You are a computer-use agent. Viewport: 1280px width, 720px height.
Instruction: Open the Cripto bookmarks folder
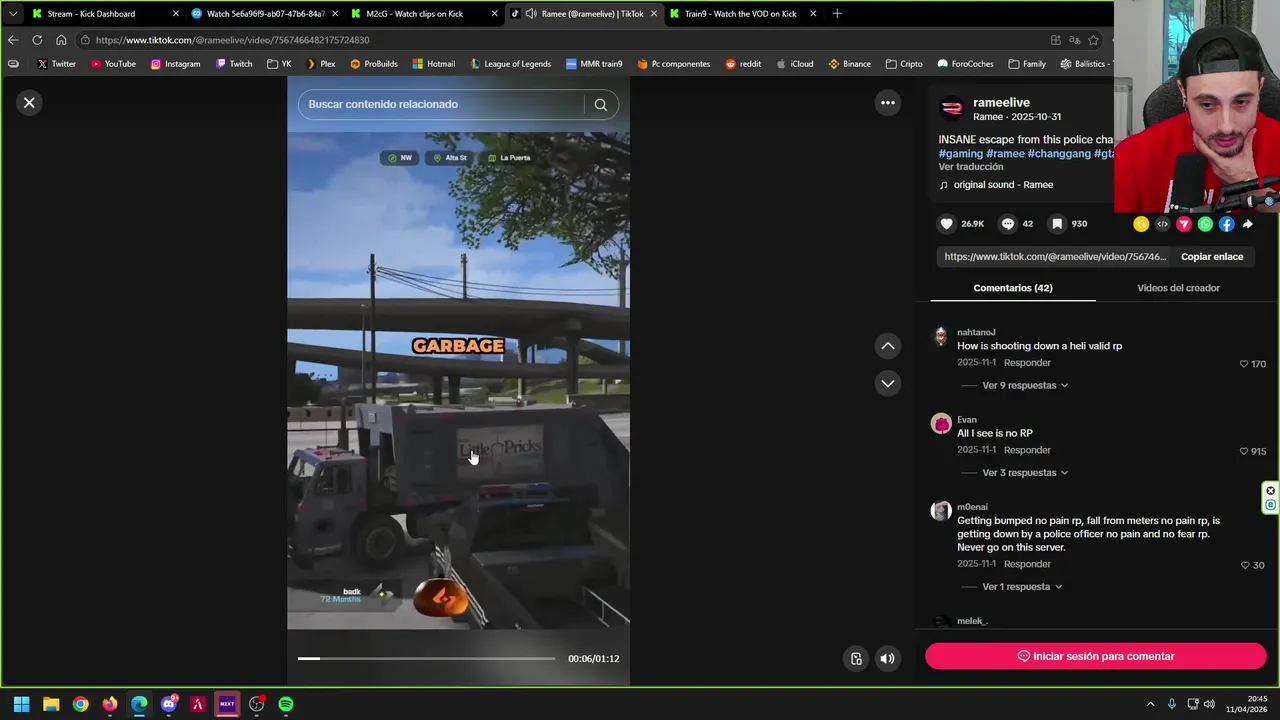pyautogui.click(x=903, y=64)
